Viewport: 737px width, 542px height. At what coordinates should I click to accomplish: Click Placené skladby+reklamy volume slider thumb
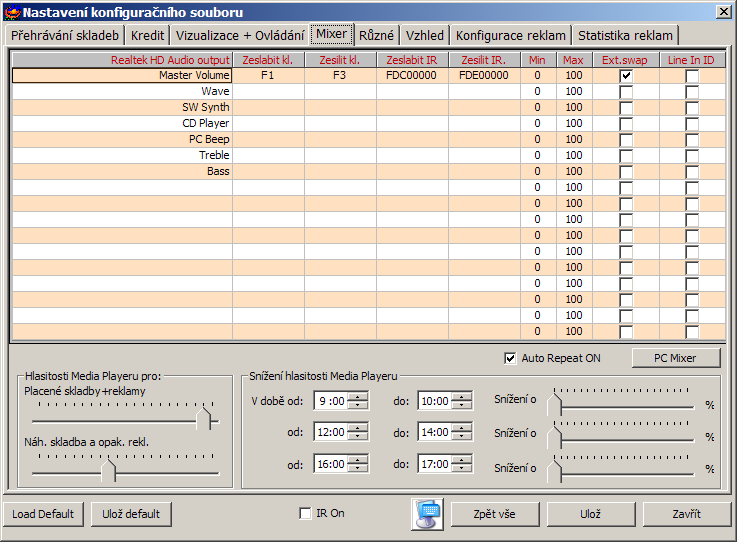click(x=204, y=419)
